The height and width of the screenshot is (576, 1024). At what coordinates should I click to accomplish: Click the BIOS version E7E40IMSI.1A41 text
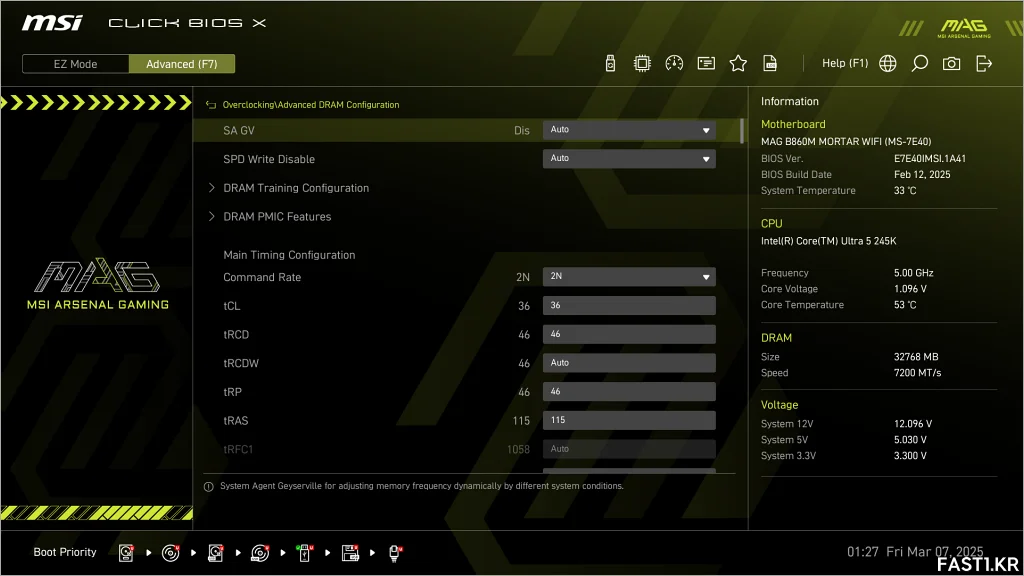[x=930, y=159]
